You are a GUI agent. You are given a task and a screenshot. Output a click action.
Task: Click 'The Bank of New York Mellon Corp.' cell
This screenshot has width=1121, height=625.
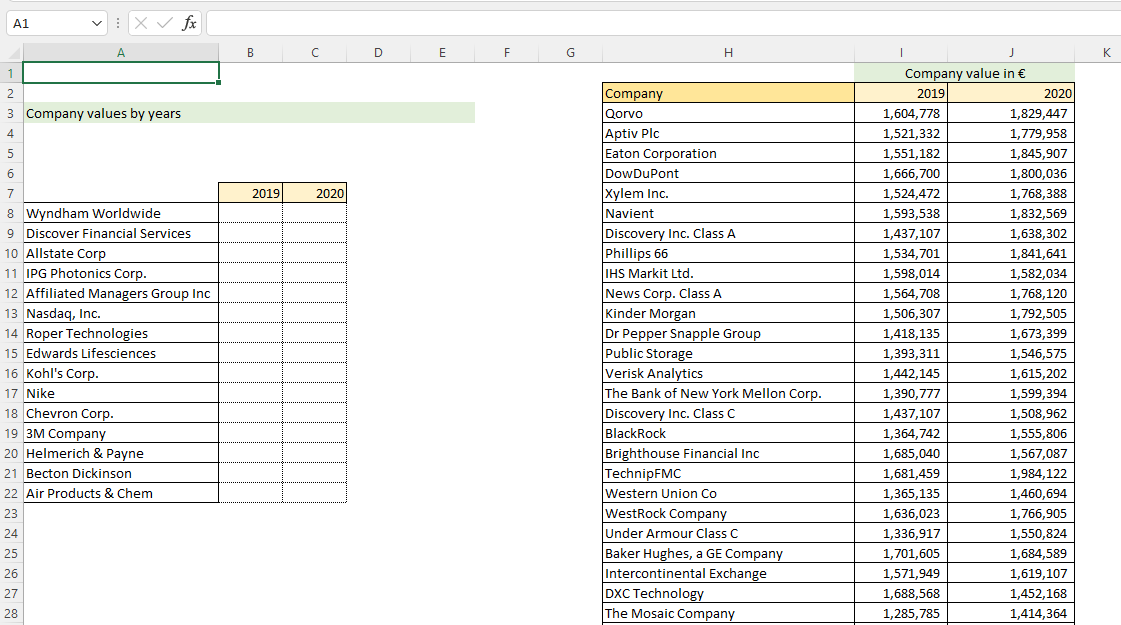pyautogui.click(x=728, y=394)
